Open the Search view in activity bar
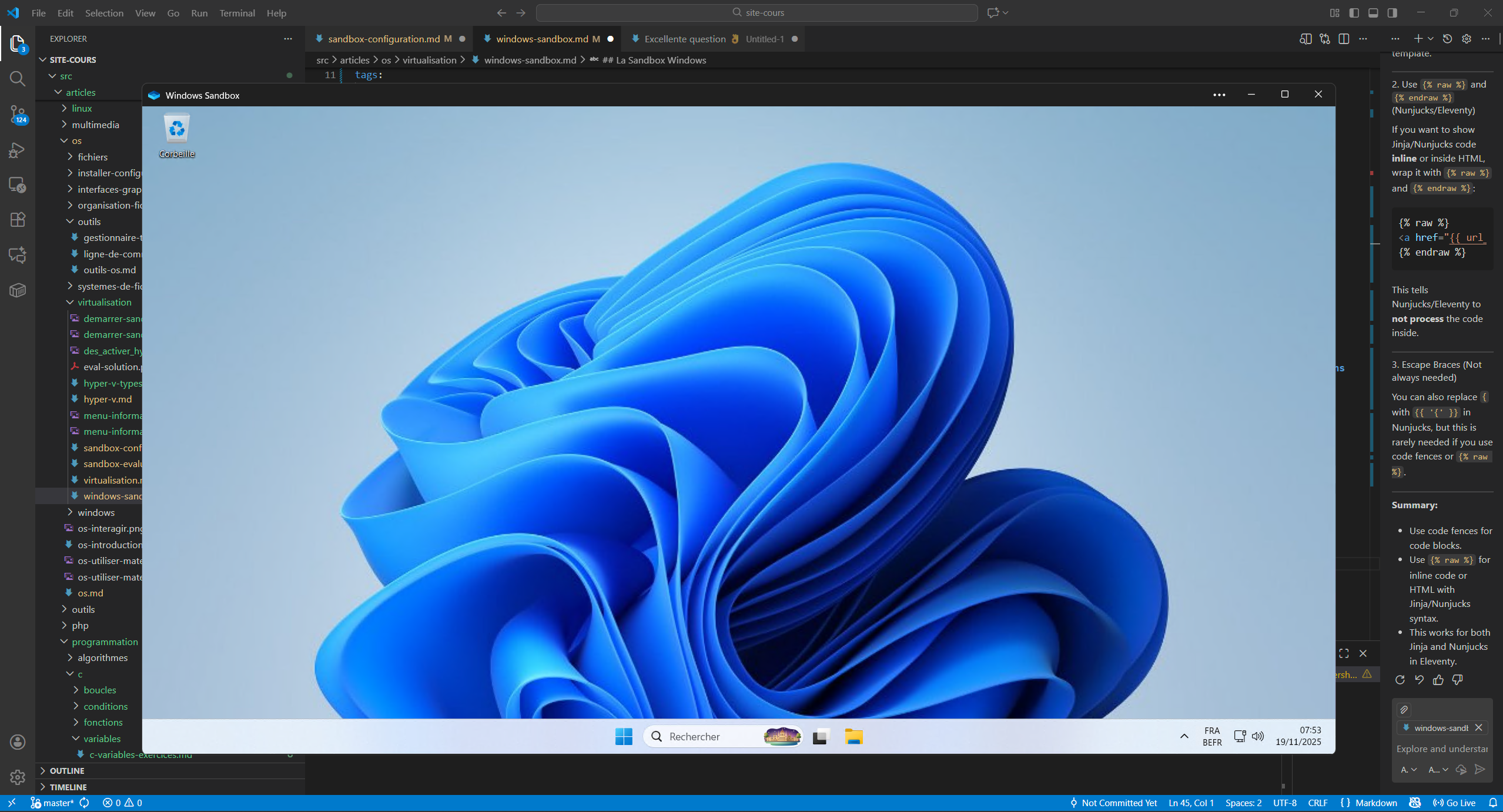Viewport: 1503px width, 812px height. pyautogui.click(x=17, y=79)
